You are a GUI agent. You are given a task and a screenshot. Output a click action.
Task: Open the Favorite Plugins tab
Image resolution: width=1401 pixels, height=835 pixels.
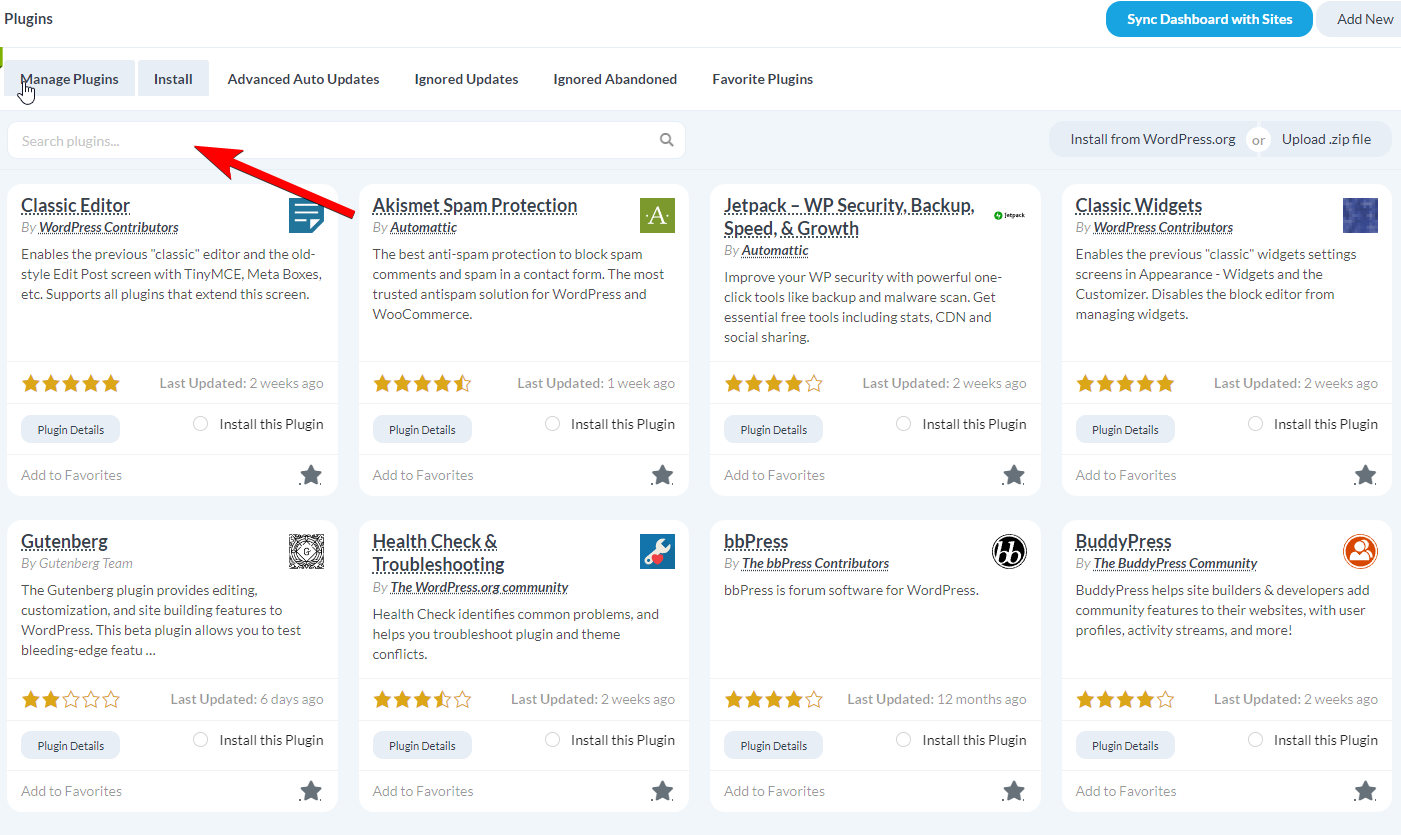(762, 78)
